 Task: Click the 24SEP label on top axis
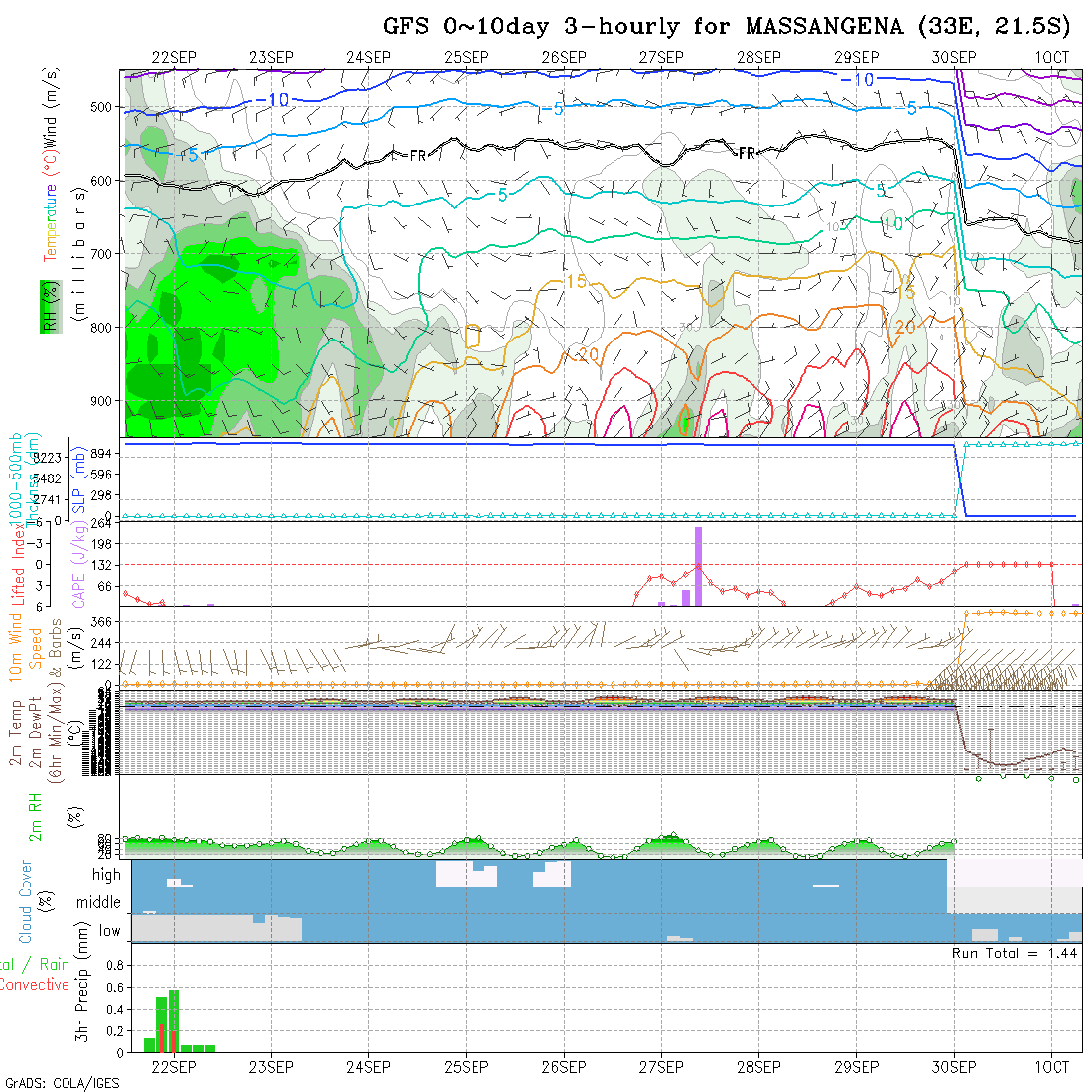click(x=368, y=58)
